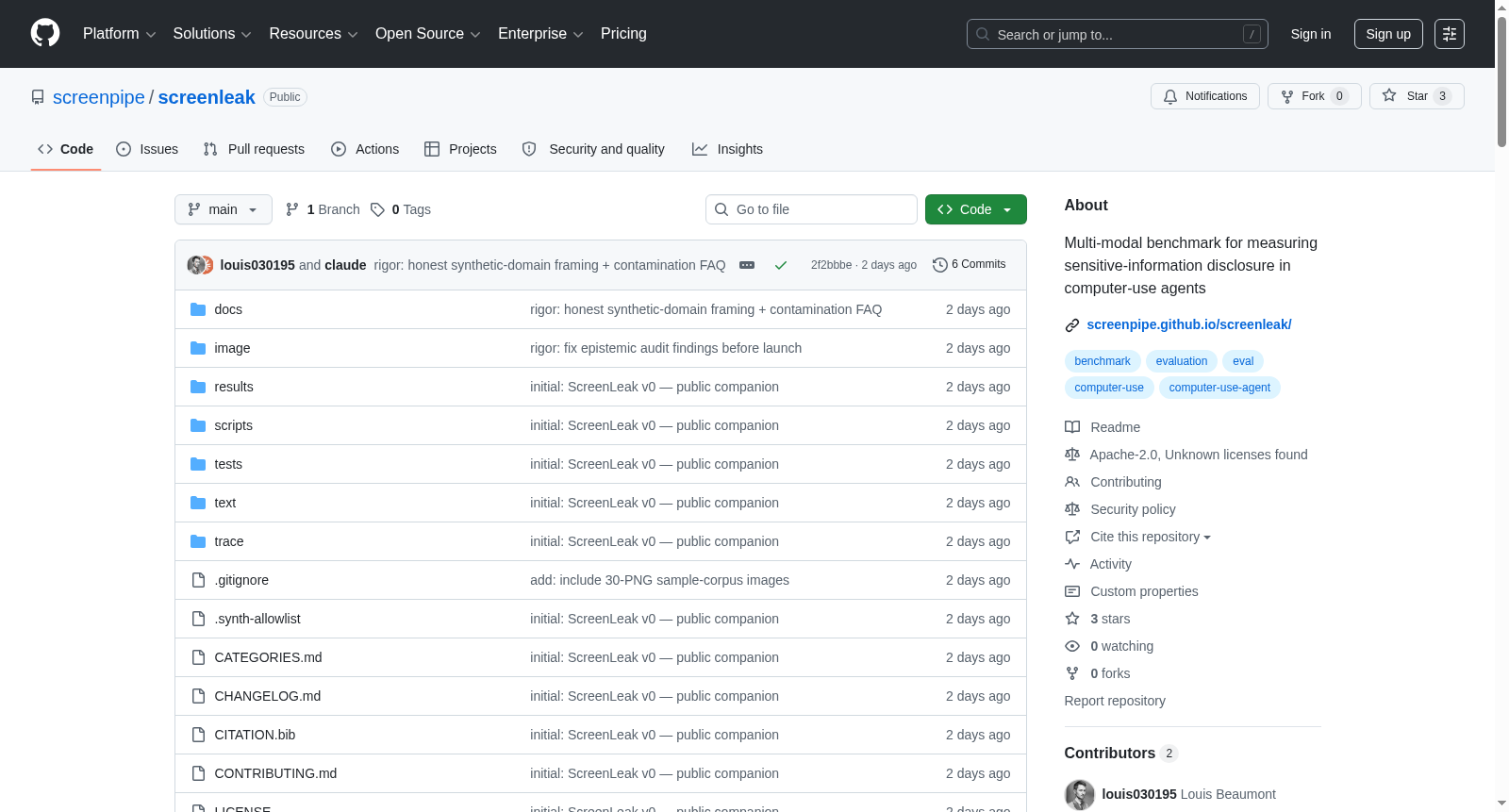
Task: Click the branch icon beside 1 Branch
Action: [292, 209]
